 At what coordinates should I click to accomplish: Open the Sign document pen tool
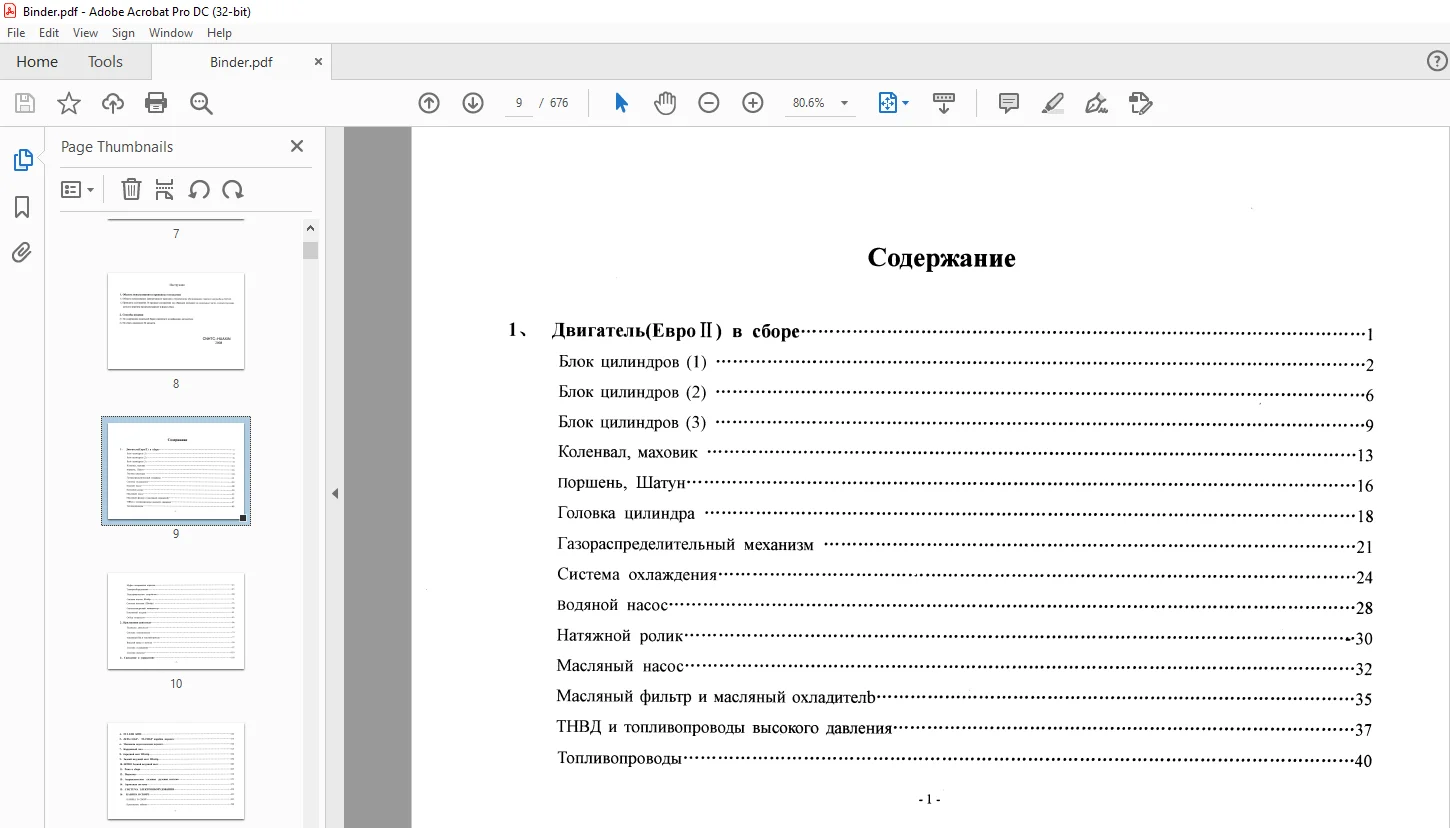(1097, 103)
